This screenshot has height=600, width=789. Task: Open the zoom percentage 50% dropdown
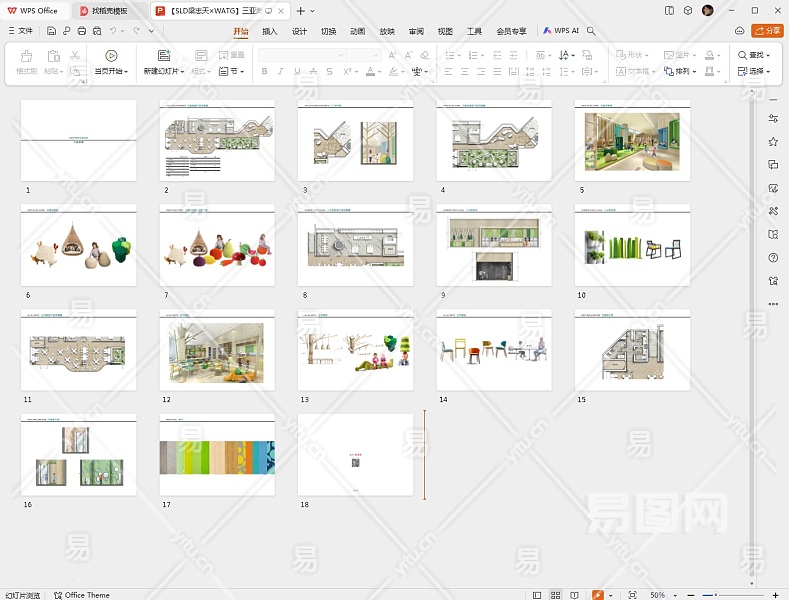coord(662,595)
